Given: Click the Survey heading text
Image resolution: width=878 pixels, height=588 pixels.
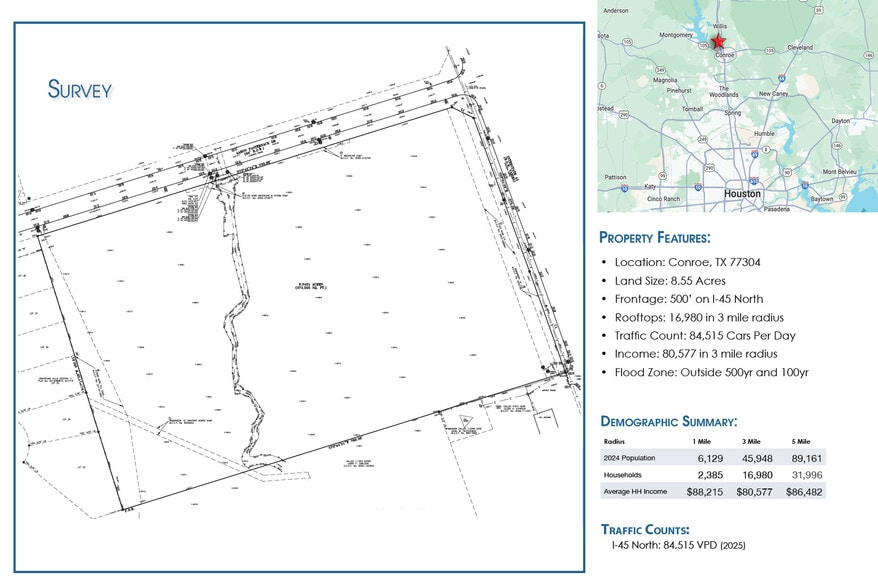Looking at the screenshot, I should (80, 89).
